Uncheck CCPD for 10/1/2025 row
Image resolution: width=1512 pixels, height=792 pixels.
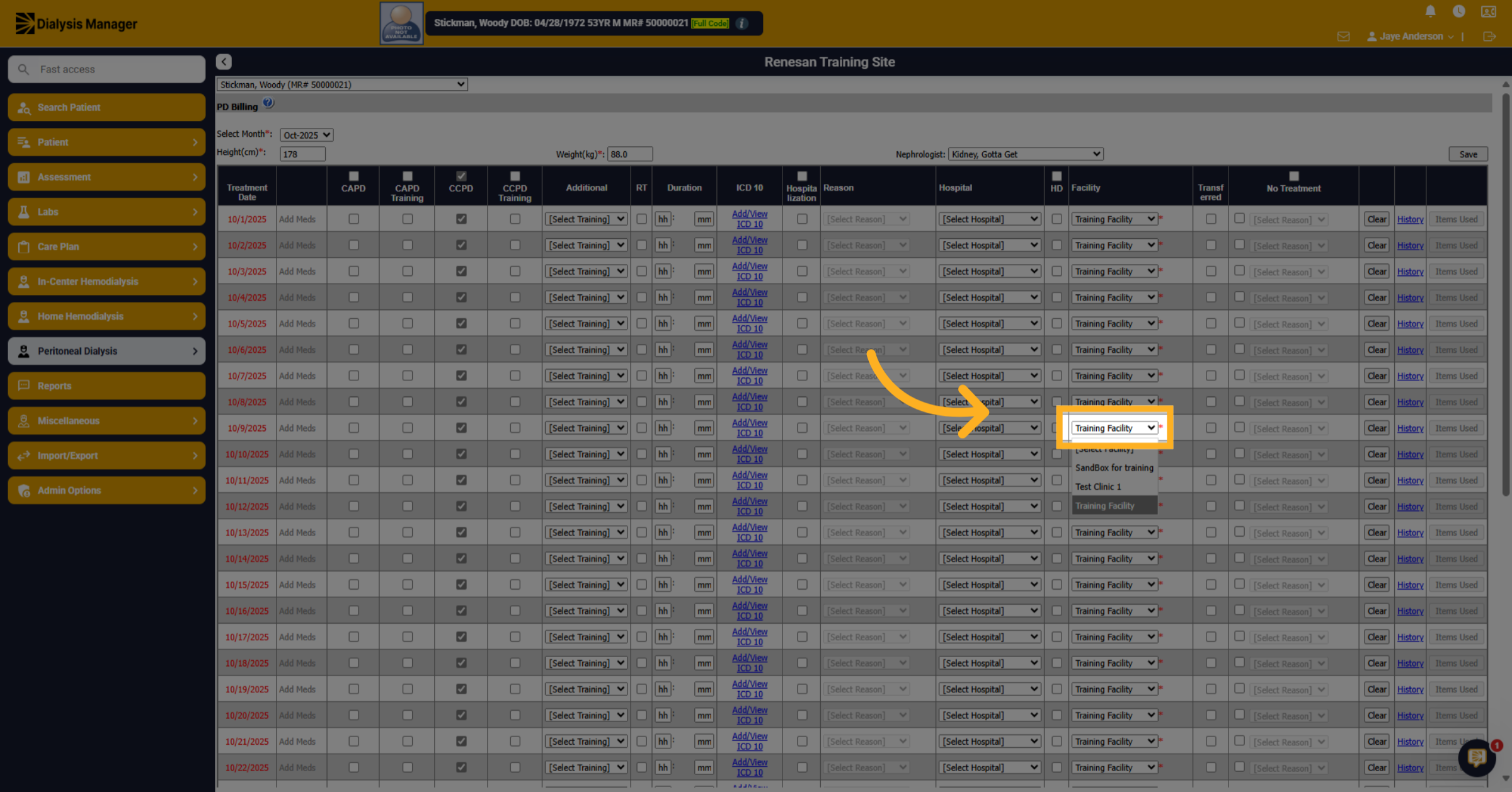[461, 219]
